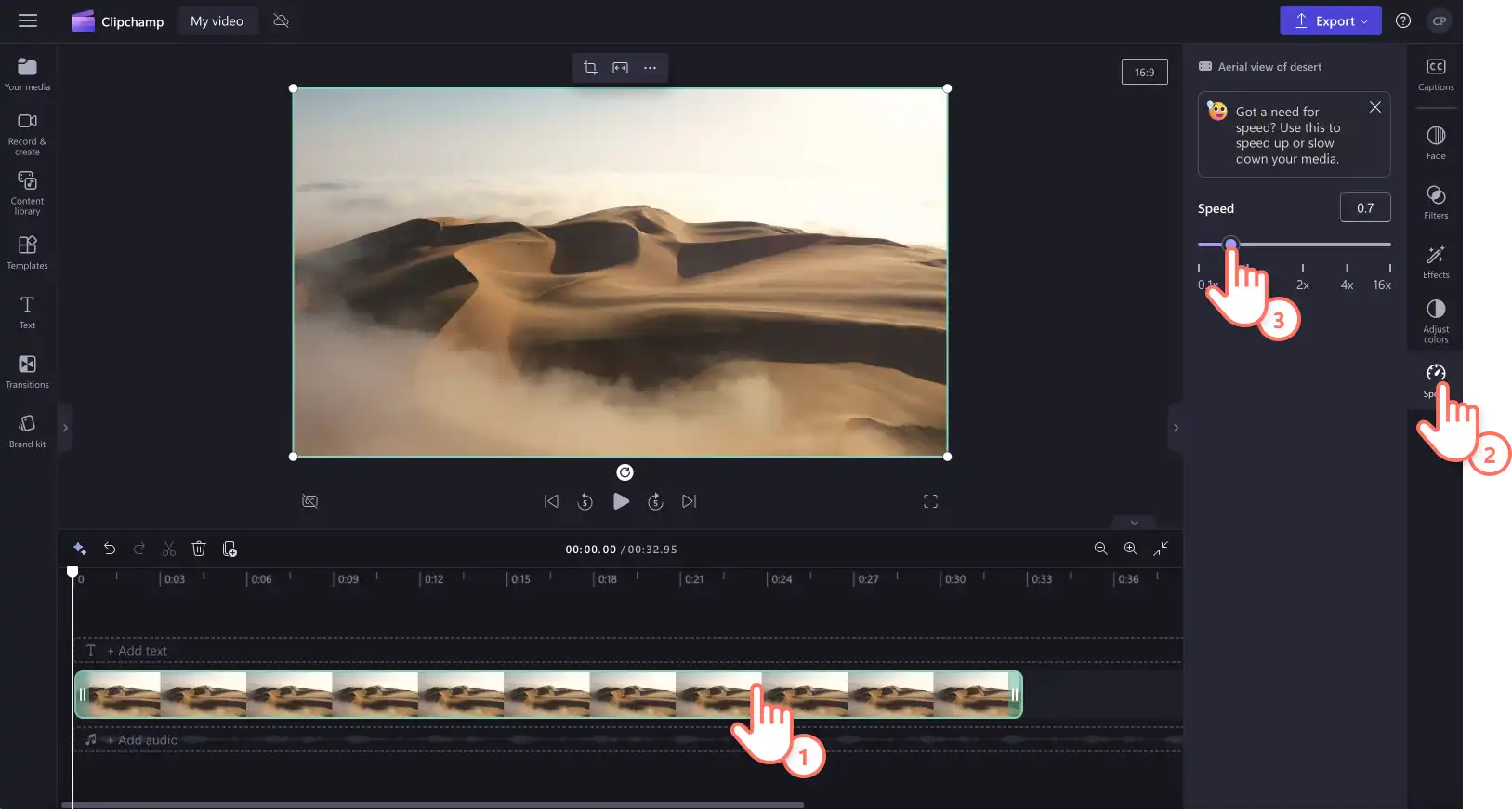The height and width of the screenshot is (809, 1512).
Task: Open the Transitions panel
Action: point(27,371)
